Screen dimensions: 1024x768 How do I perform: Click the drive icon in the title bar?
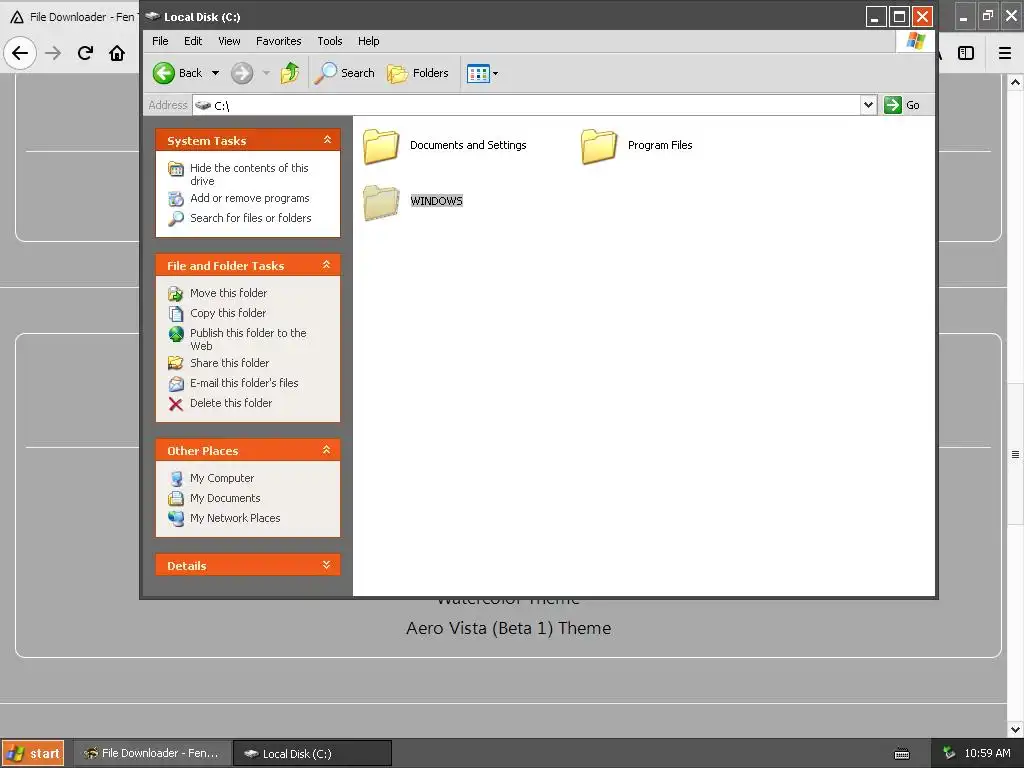(153, 16)
